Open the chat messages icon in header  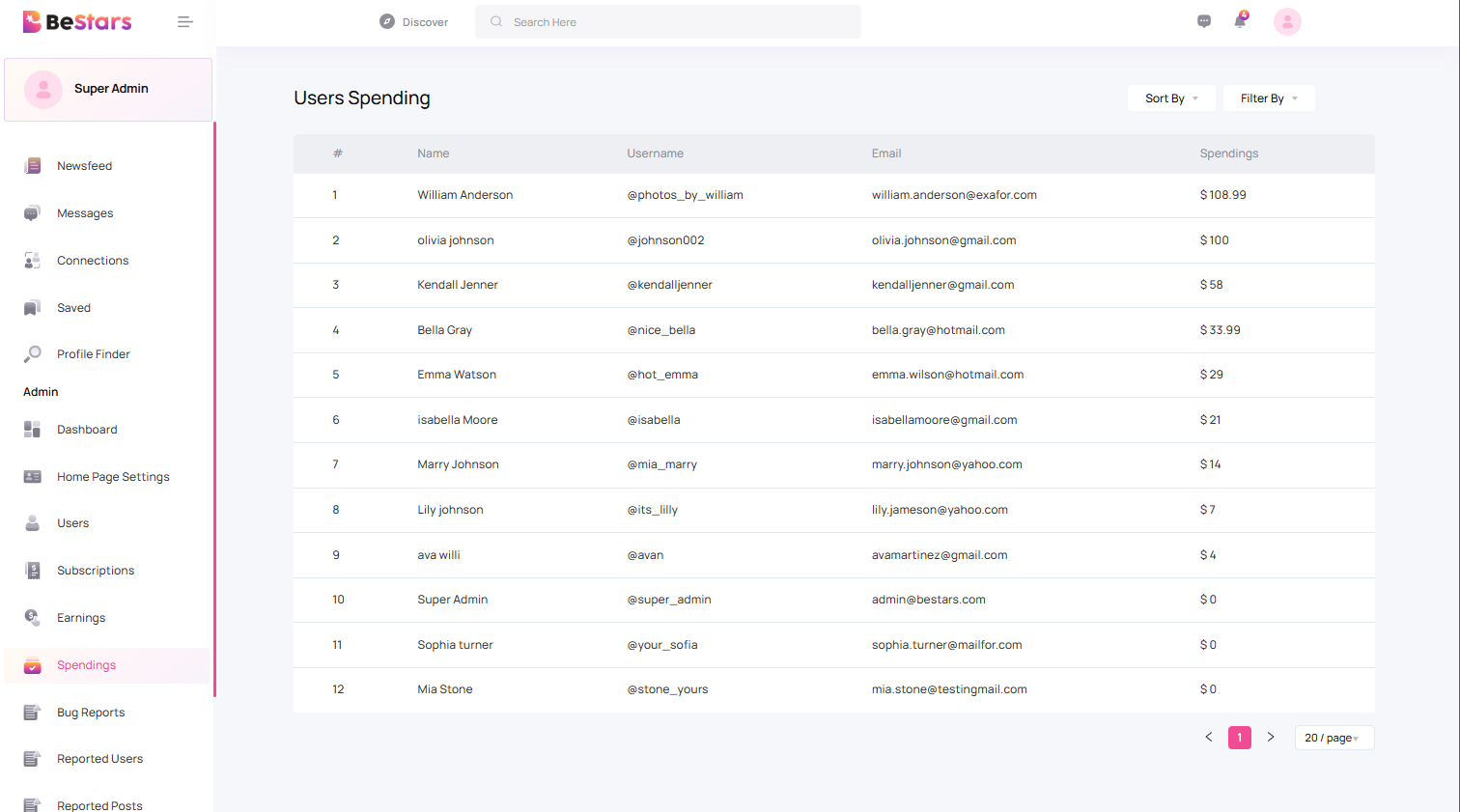(x=1204, y=21)
